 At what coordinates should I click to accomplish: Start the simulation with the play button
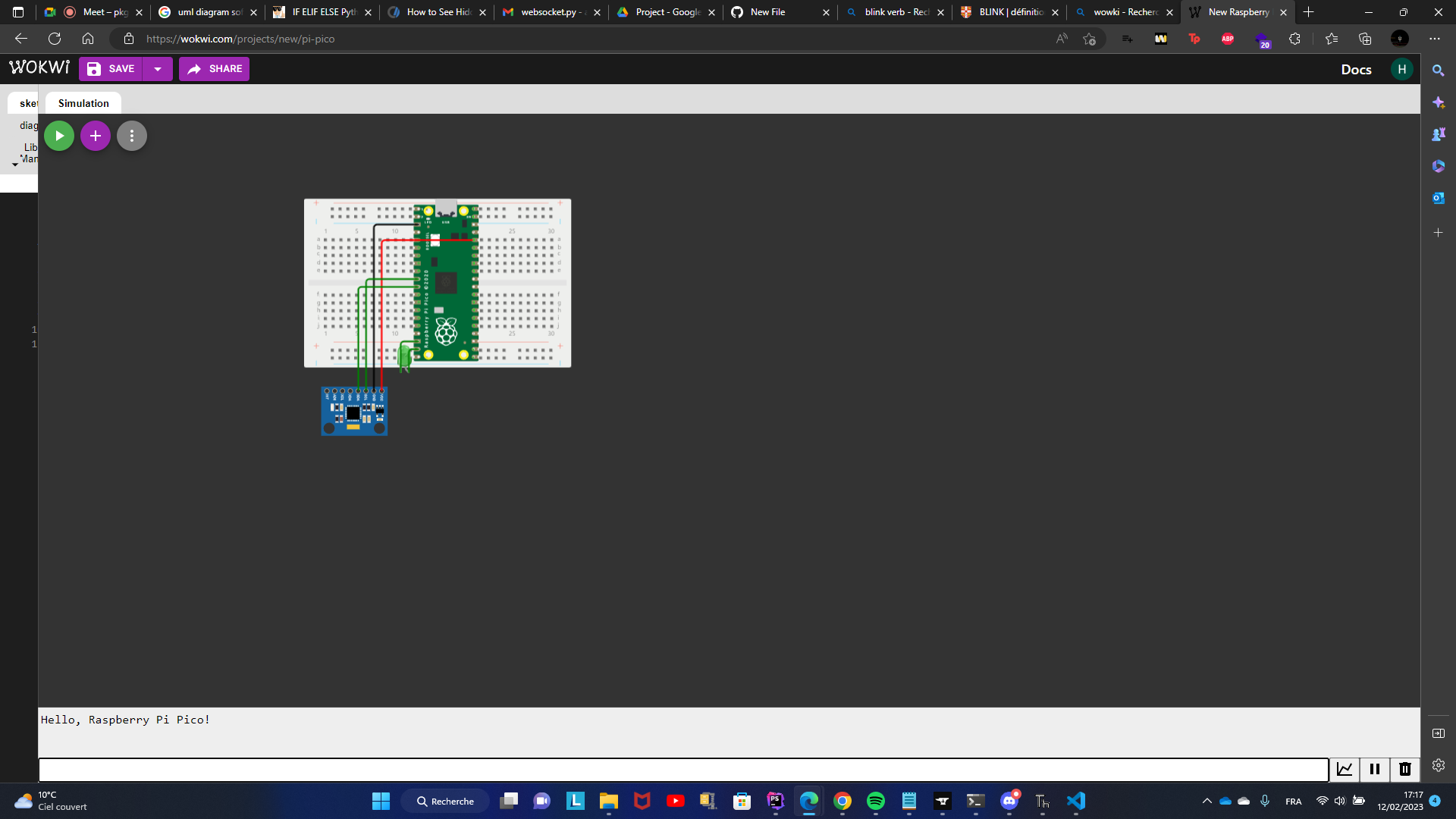(x=58, y=135)
